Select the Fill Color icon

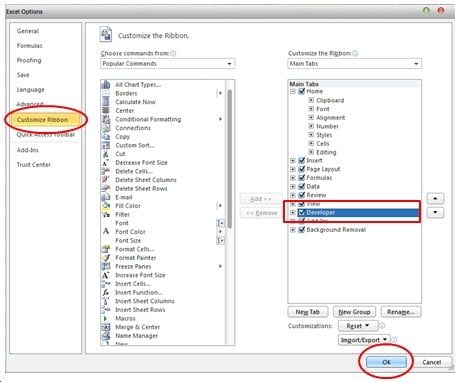pos(106,206)
